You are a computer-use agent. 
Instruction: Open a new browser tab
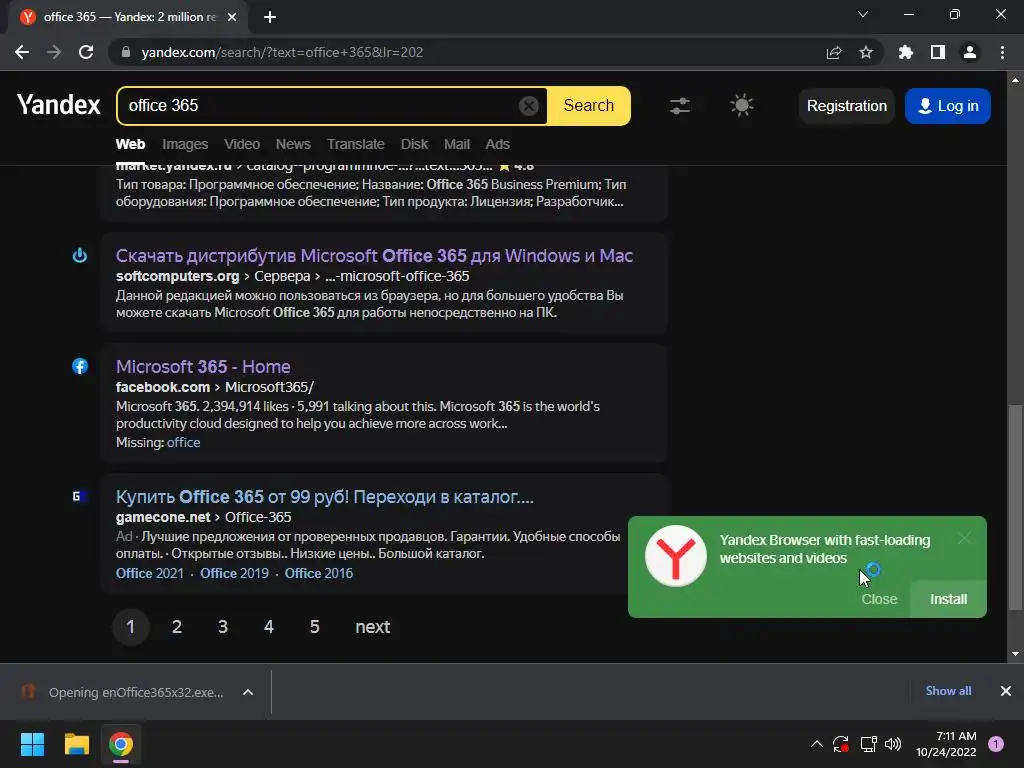tap(270, 17)
